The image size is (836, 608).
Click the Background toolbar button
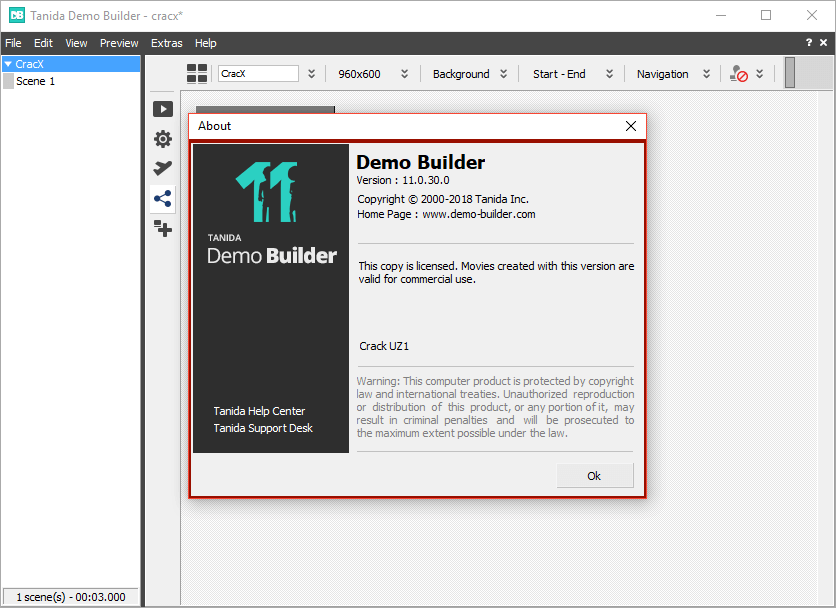point(461,74)
